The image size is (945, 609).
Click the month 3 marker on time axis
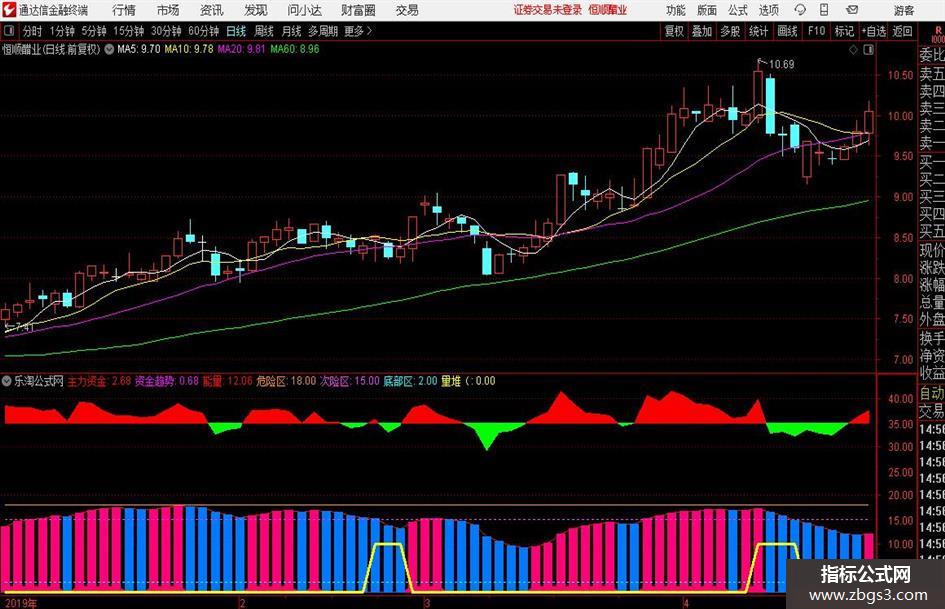coord(427,603)
